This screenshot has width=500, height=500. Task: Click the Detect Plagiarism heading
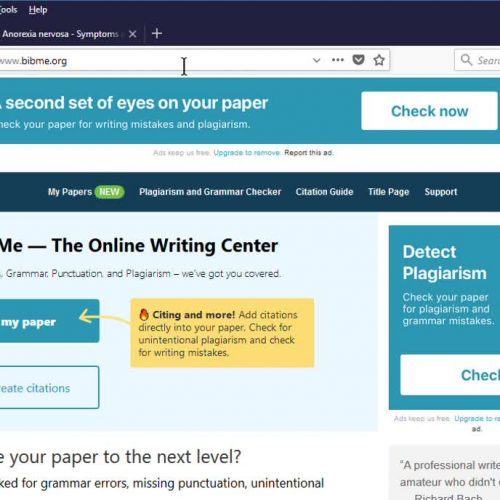444,262
